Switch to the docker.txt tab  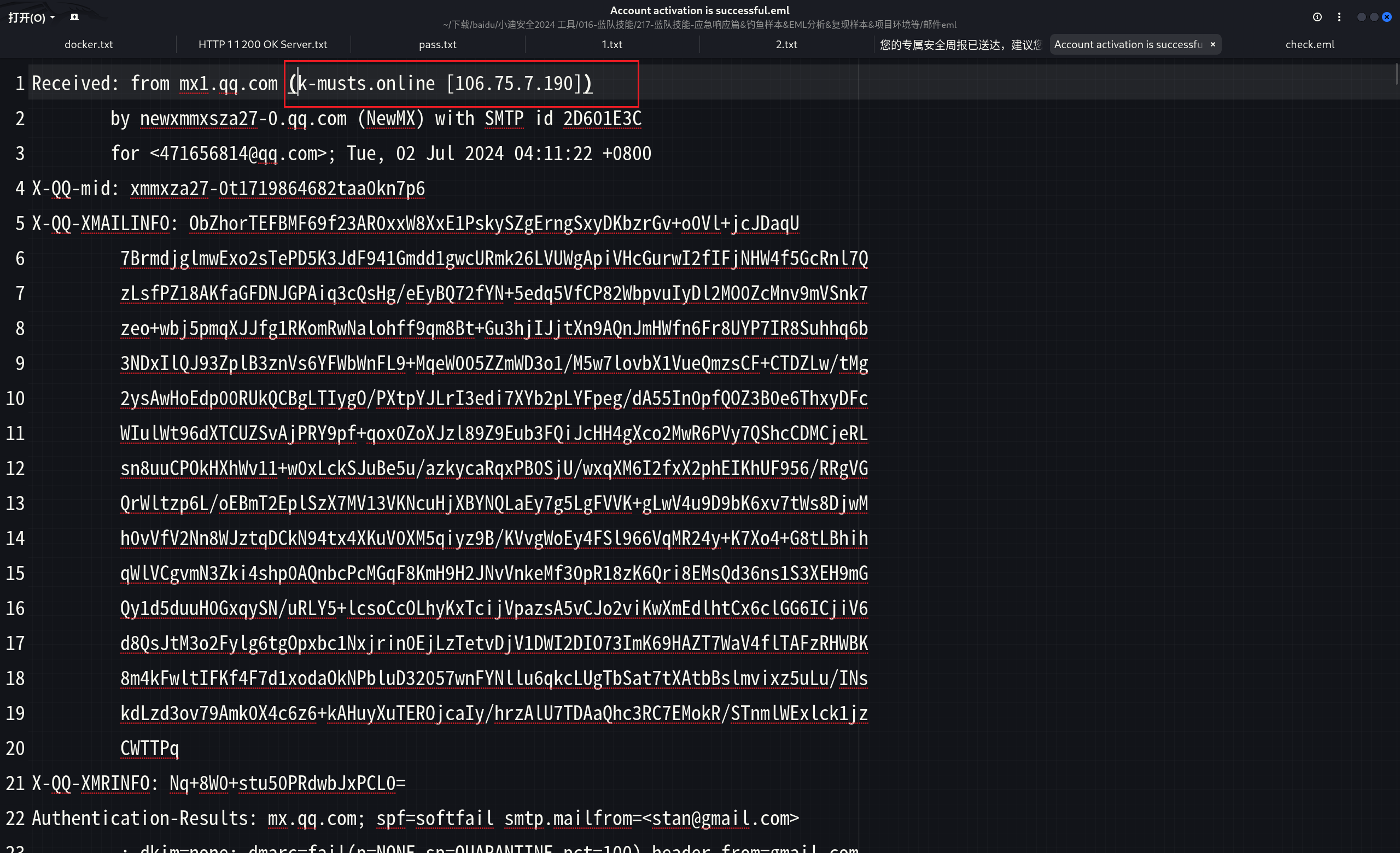coord(89,44)
